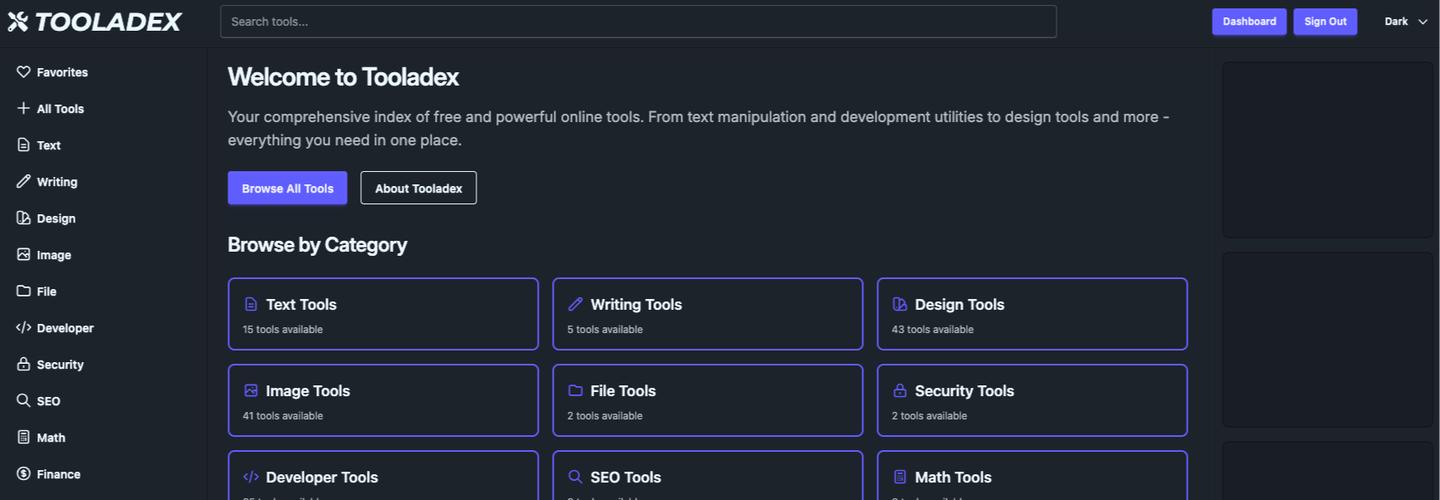
Task: Select Writing category in the sidebar
Action: pyautogui.click(x=104, y=181)
